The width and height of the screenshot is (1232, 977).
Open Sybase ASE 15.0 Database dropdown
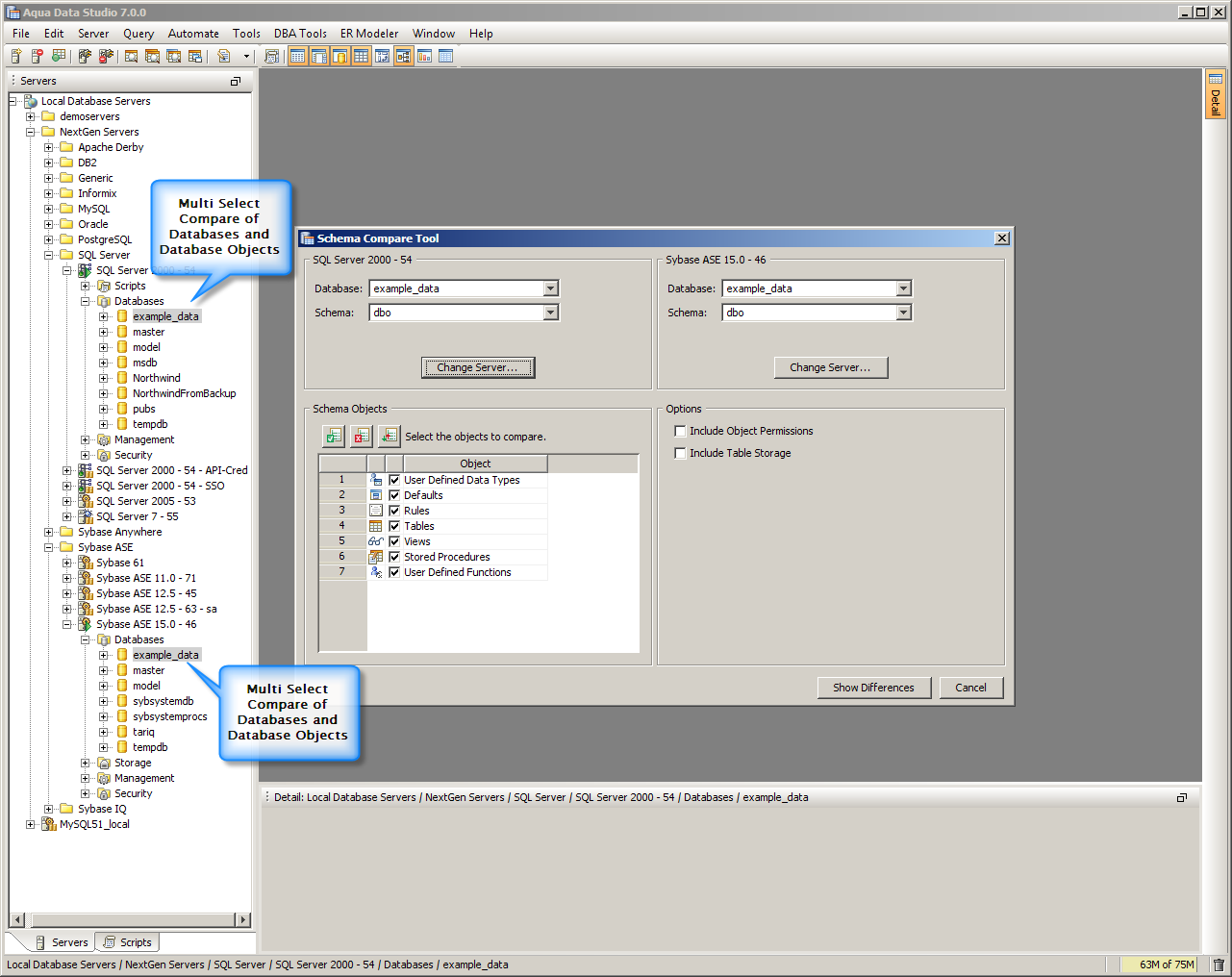click(x=904, y=288)
